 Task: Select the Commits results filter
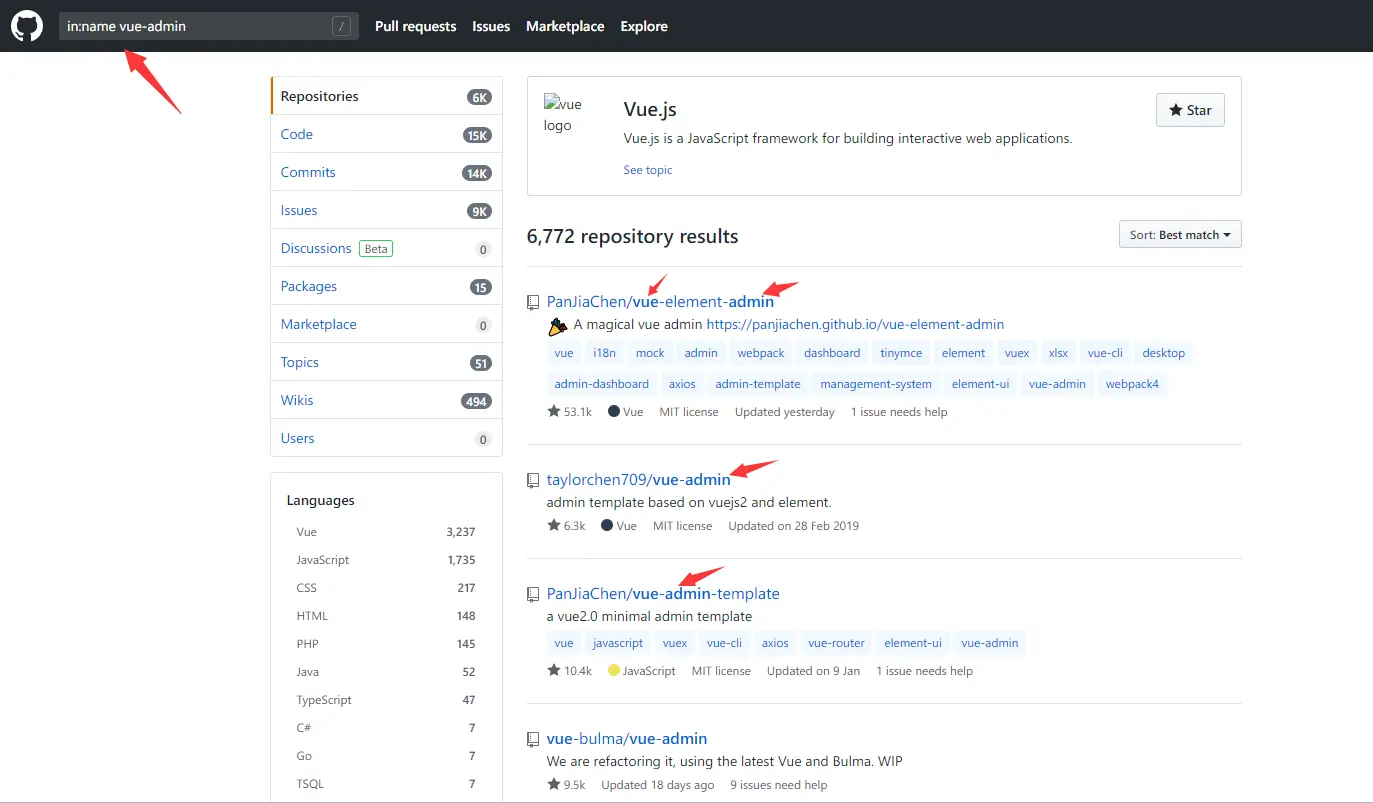click(x=386, y=172)
